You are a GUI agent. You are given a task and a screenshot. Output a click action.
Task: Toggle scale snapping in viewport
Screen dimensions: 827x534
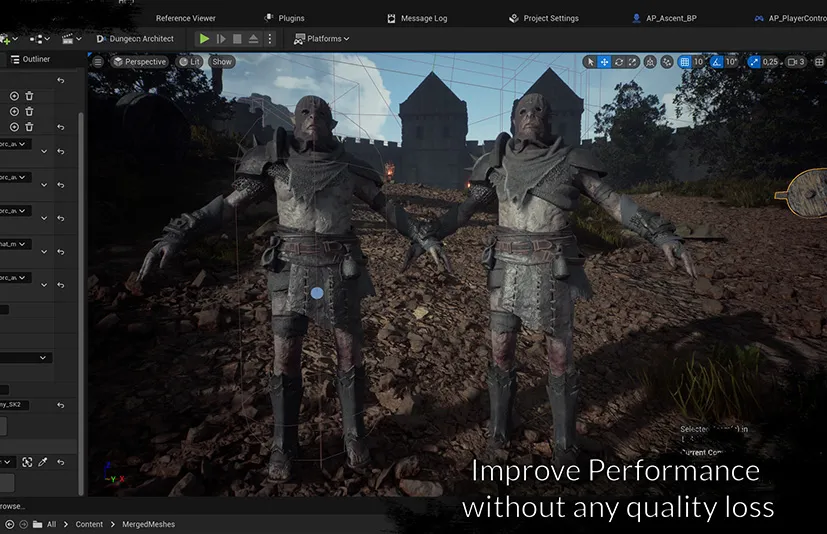755,62
